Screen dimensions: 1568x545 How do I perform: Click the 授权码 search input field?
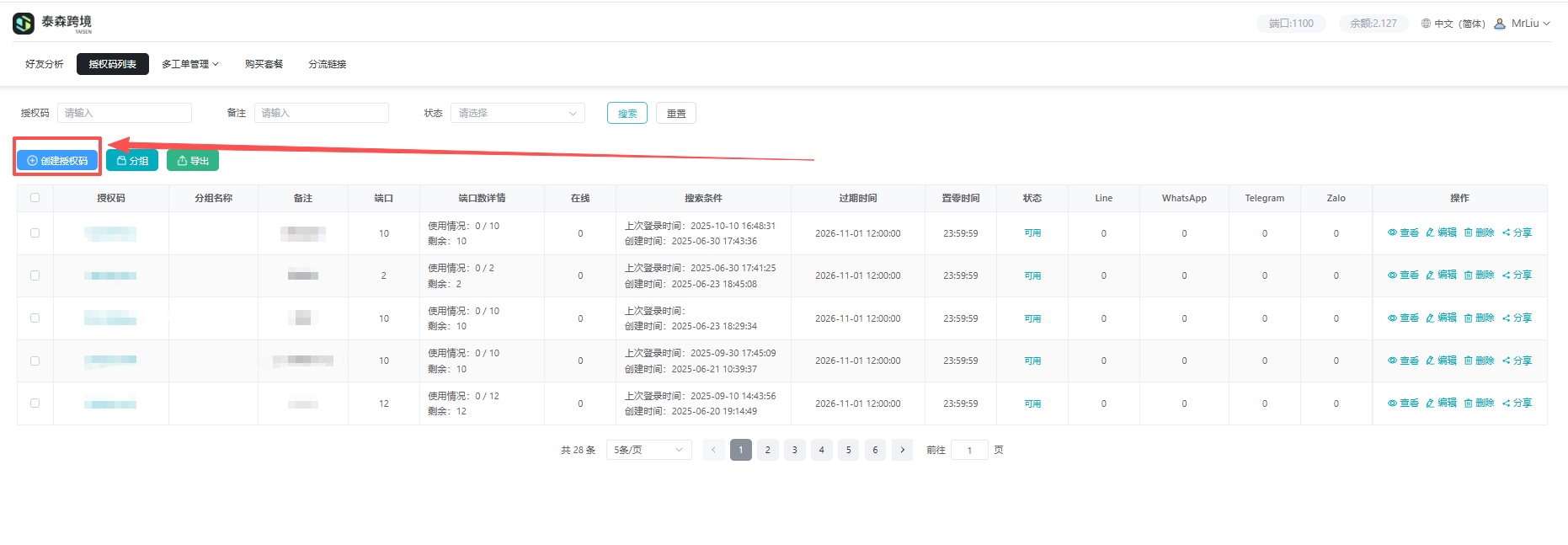124,113
